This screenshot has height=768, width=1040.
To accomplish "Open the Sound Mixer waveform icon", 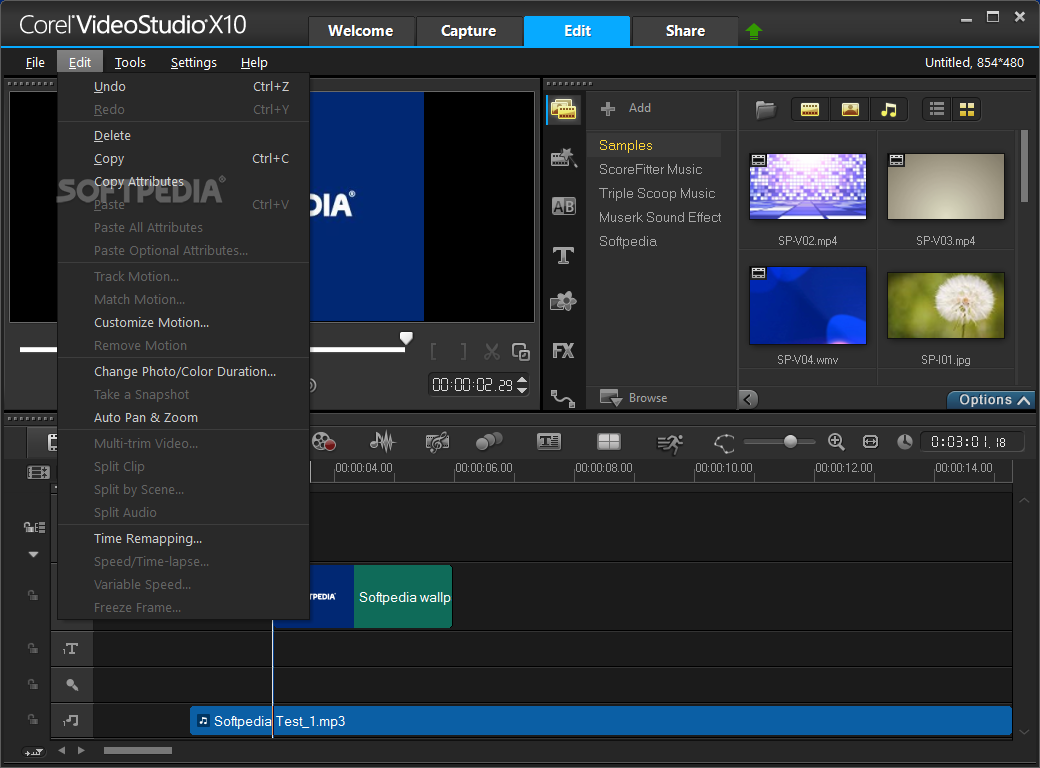I will (x=382, y=442).
